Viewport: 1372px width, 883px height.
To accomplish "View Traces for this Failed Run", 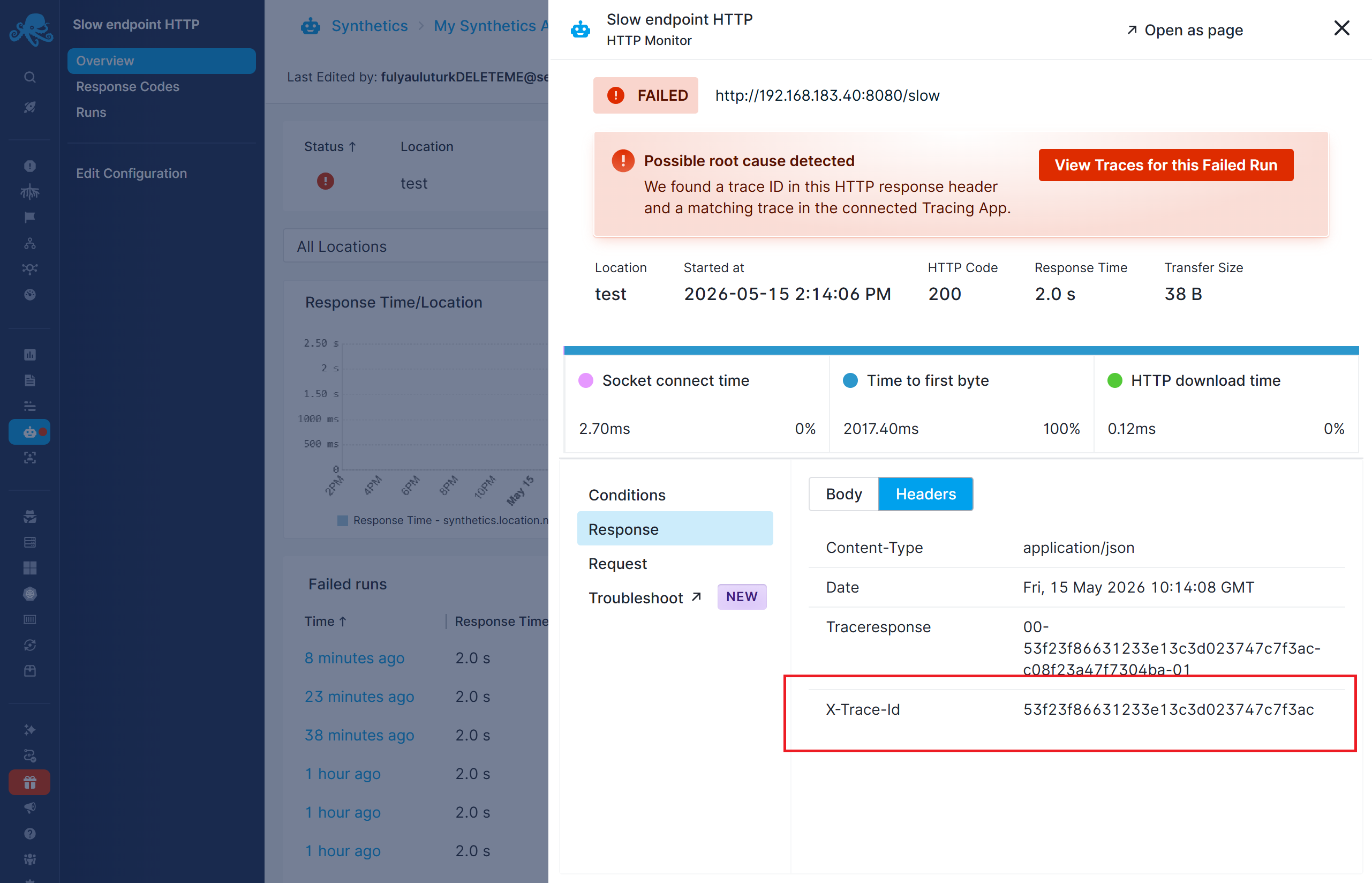I will [1166, 165].
